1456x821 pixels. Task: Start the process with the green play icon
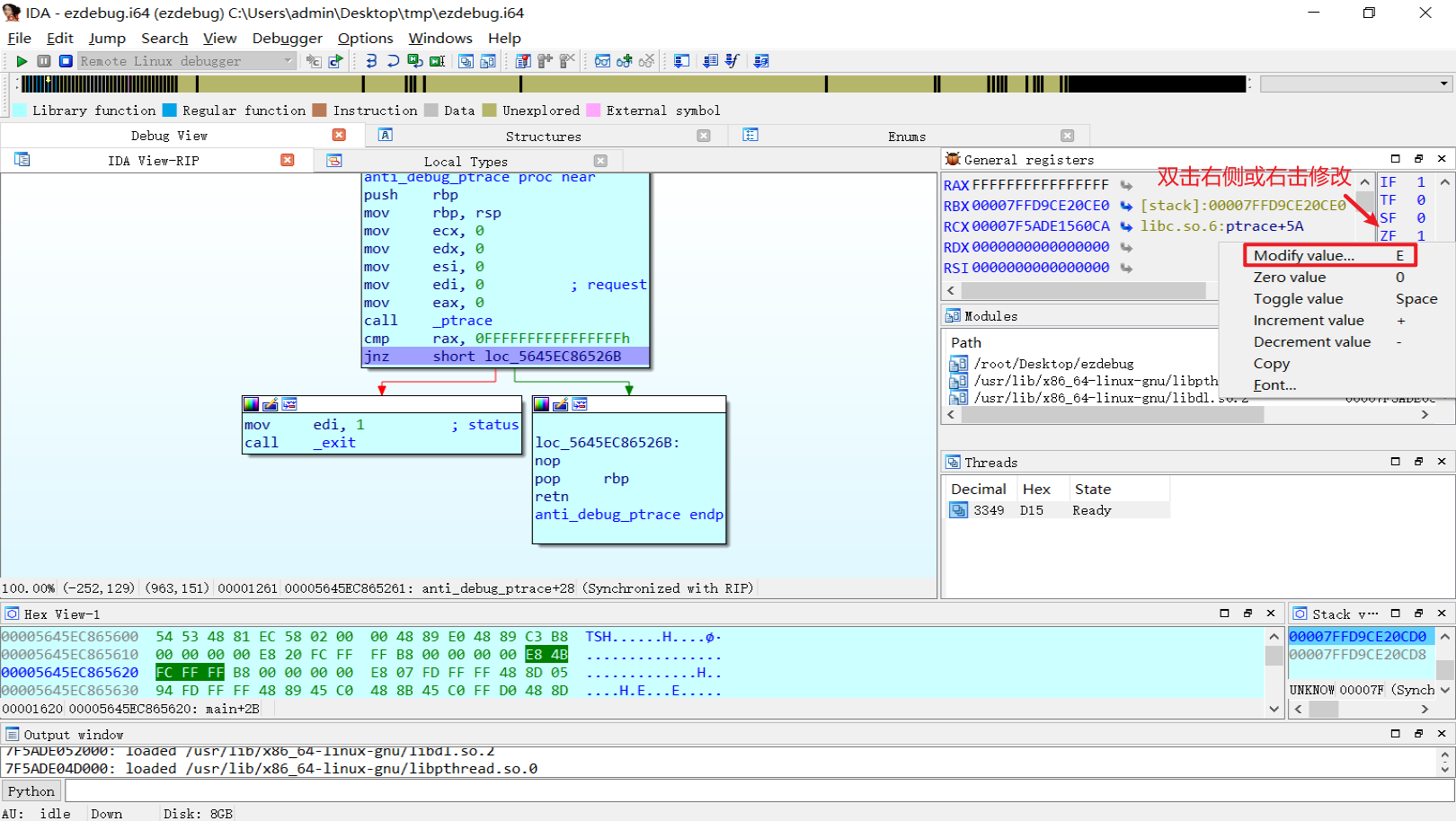point(22,61)
